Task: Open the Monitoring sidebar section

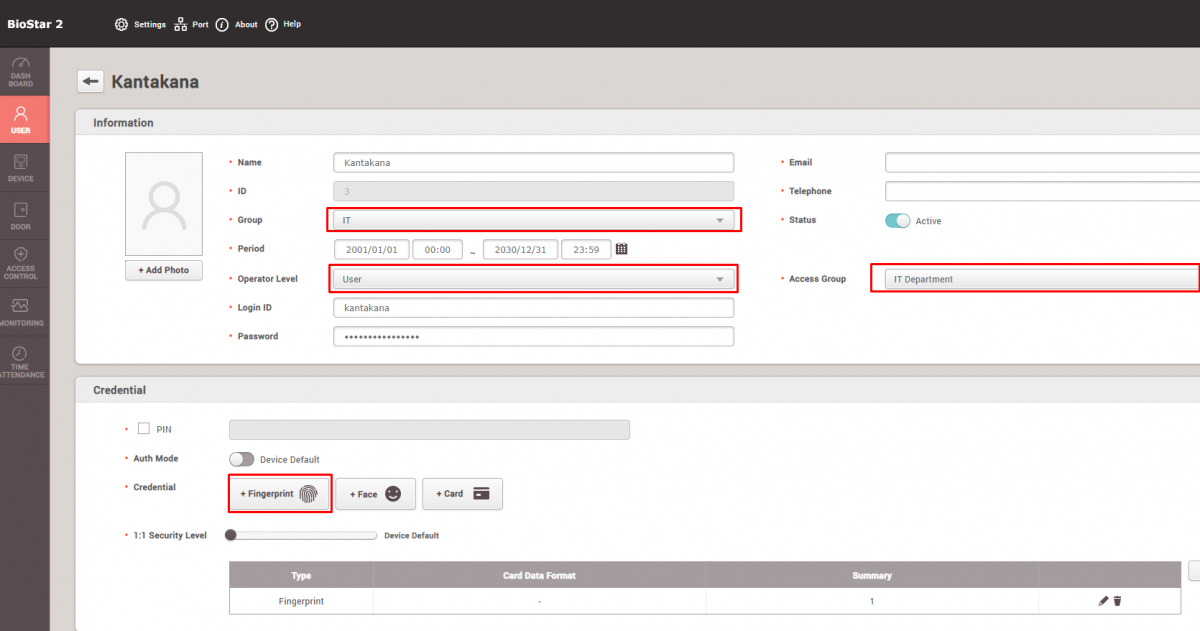Action: tap(21, 311)
